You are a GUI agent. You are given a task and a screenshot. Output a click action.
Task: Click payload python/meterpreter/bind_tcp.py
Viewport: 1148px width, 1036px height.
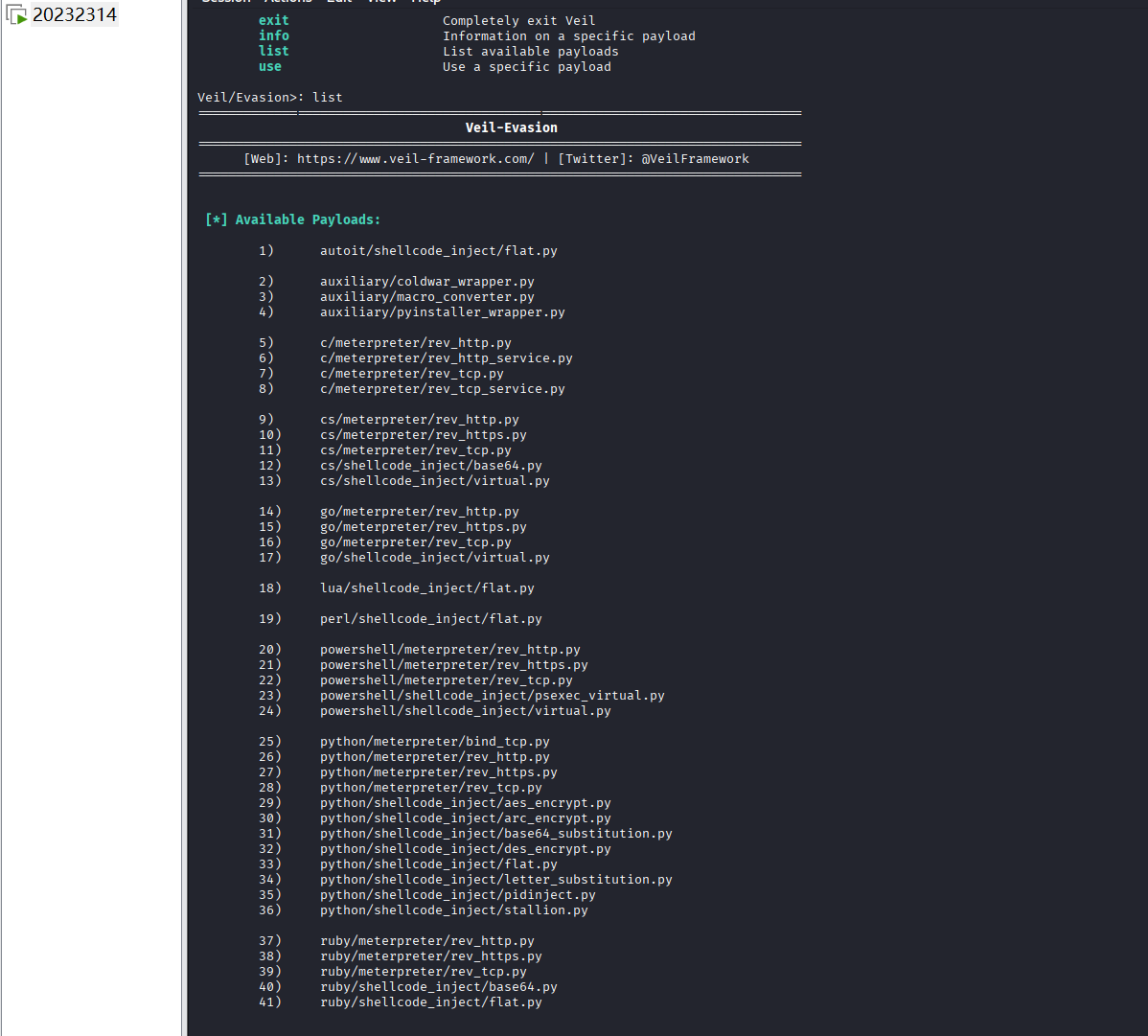pos(435,742)
